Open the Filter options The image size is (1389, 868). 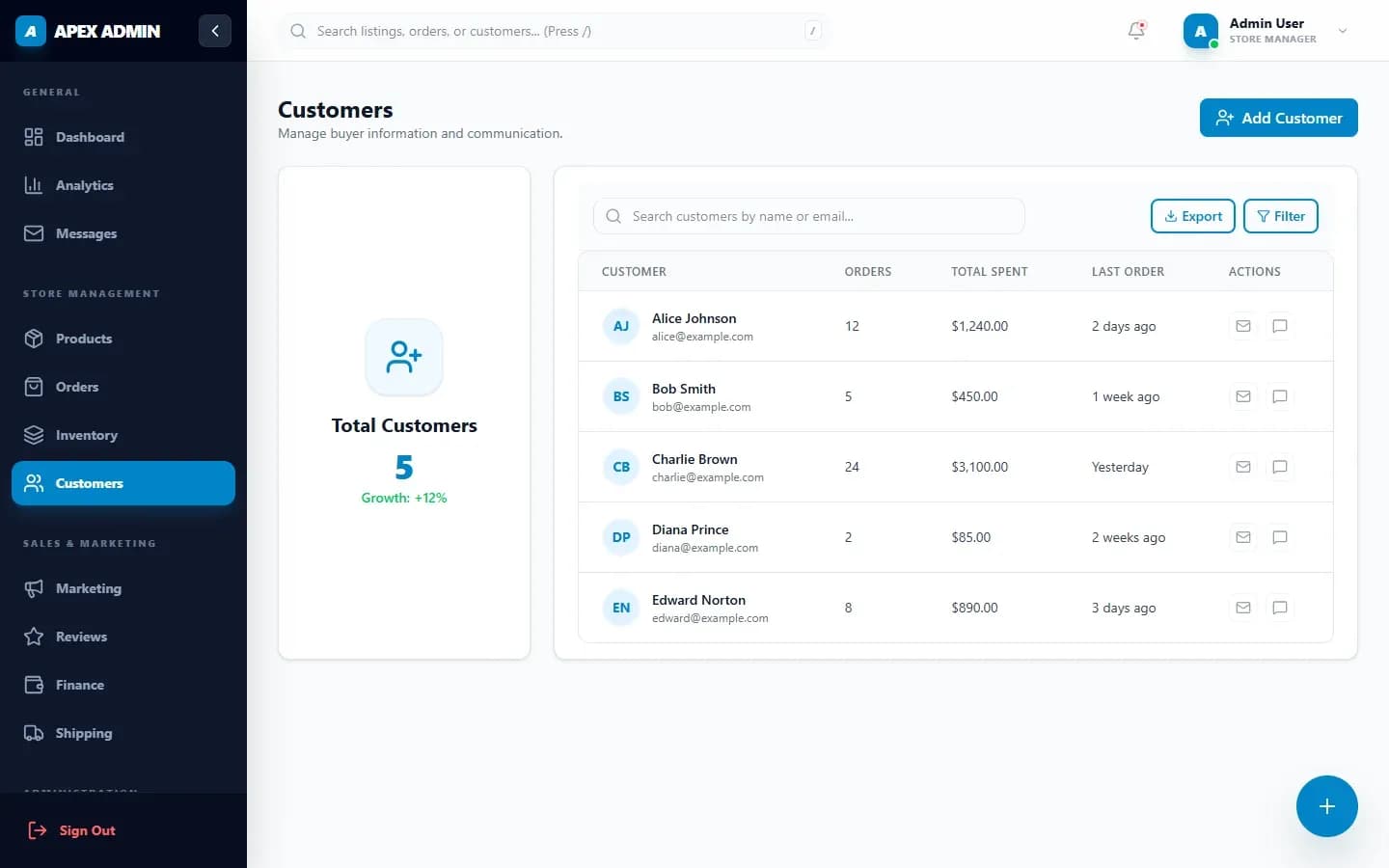[x=1280, y=216]
